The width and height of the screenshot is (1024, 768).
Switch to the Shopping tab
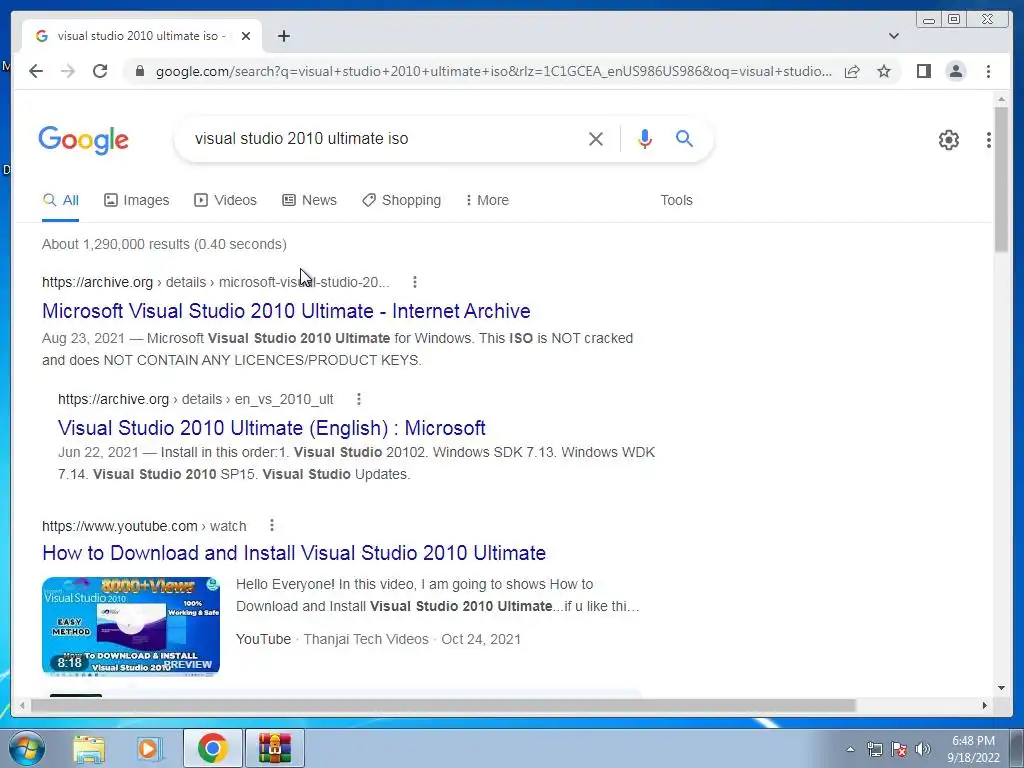click(x=402, y=200)
